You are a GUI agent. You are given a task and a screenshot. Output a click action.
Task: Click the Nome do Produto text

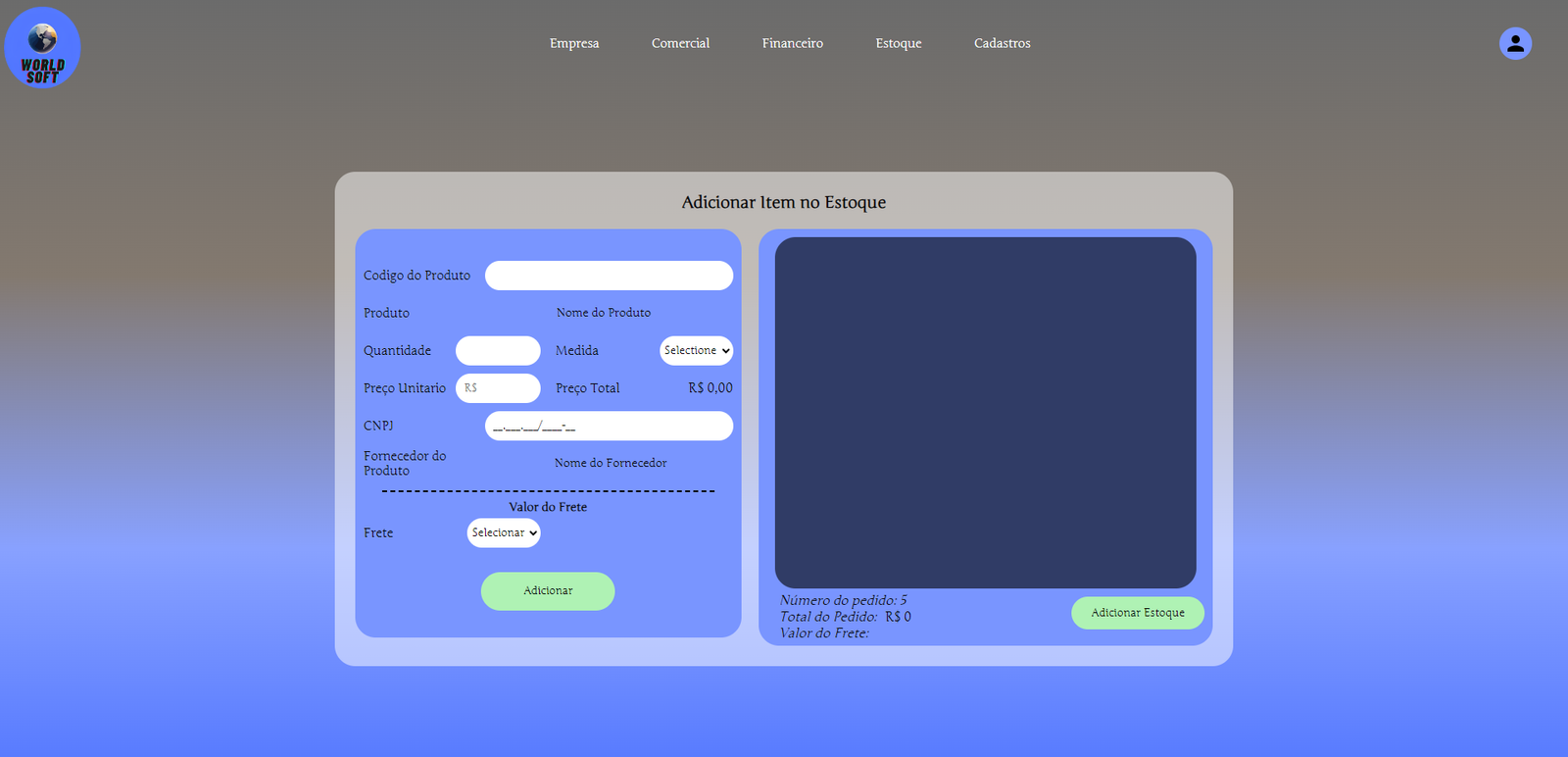coord(603,313)
